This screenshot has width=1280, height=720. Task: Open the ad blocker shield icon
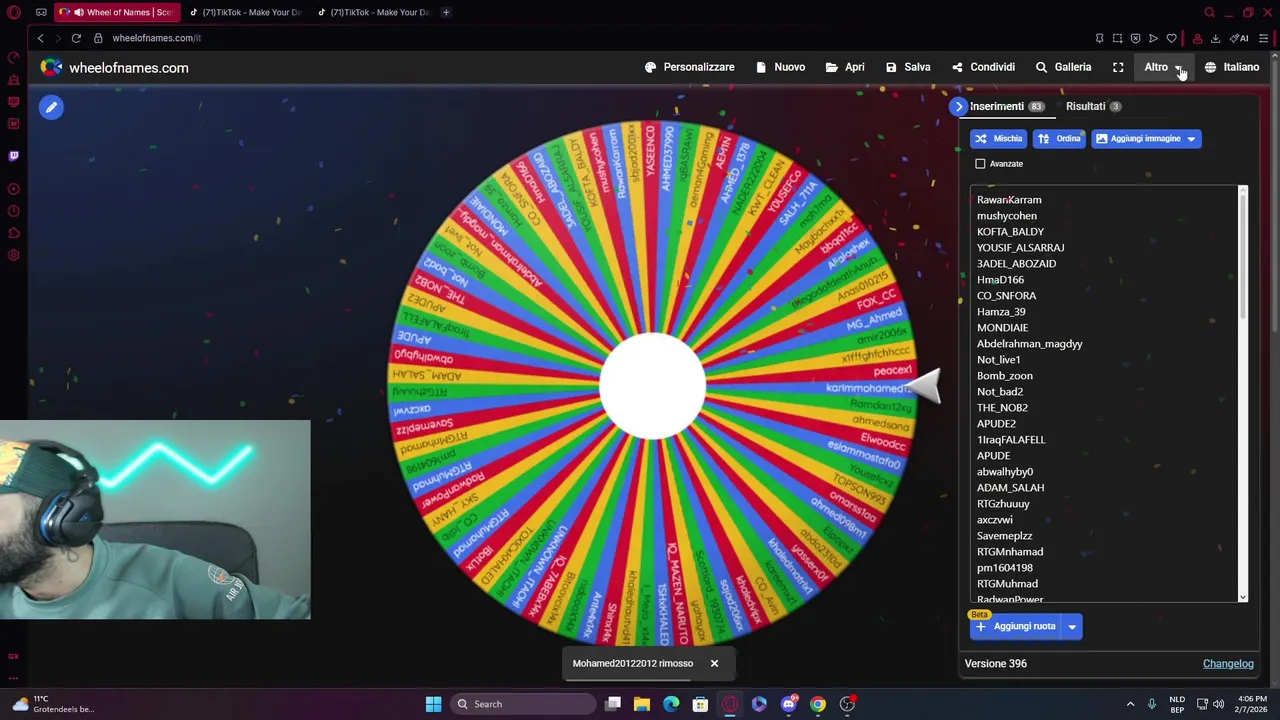pos(1135,38)
